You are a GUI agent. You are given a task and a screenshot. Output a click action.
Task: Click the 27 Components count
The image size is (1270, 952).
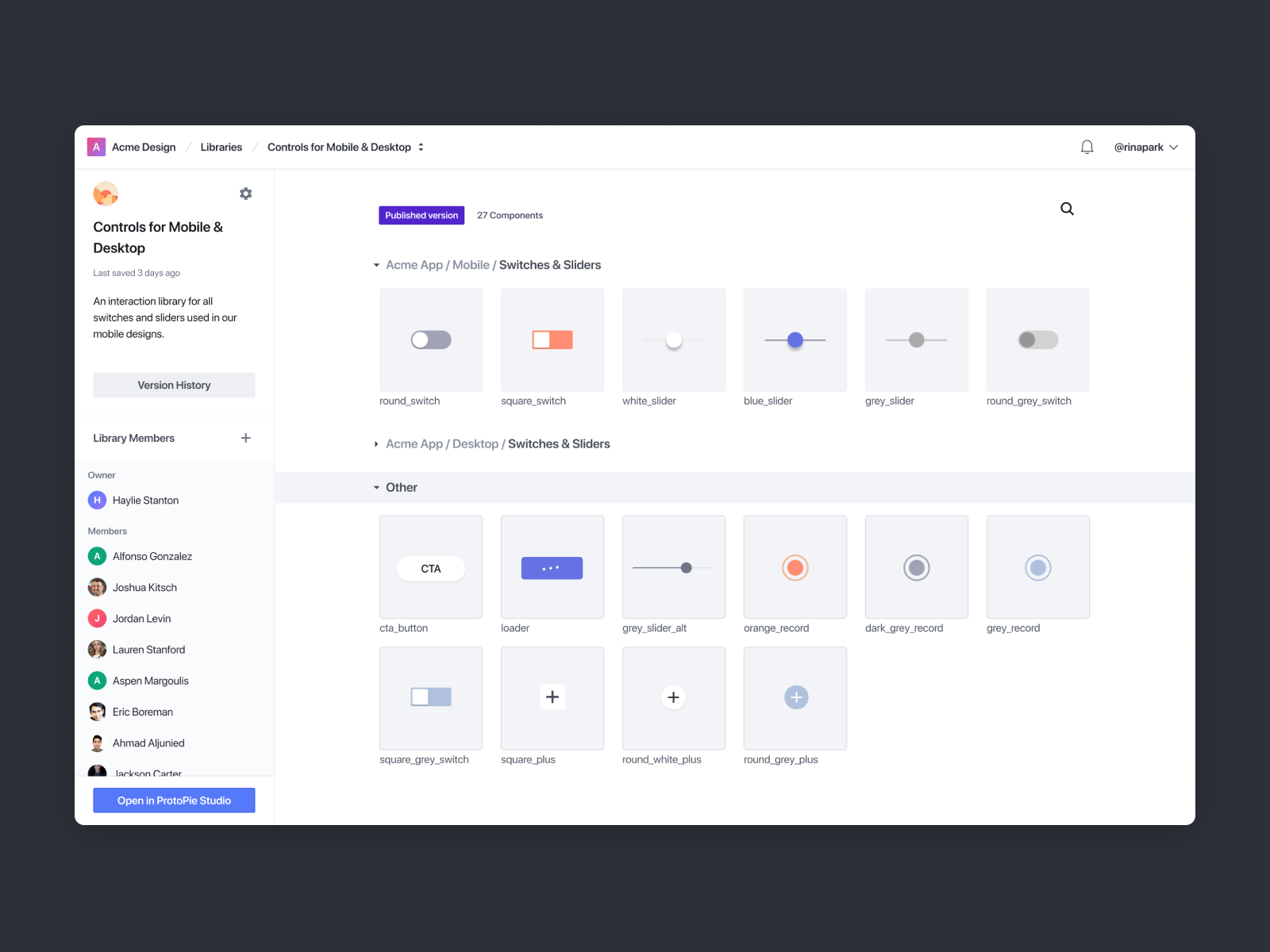pos(510,215)
